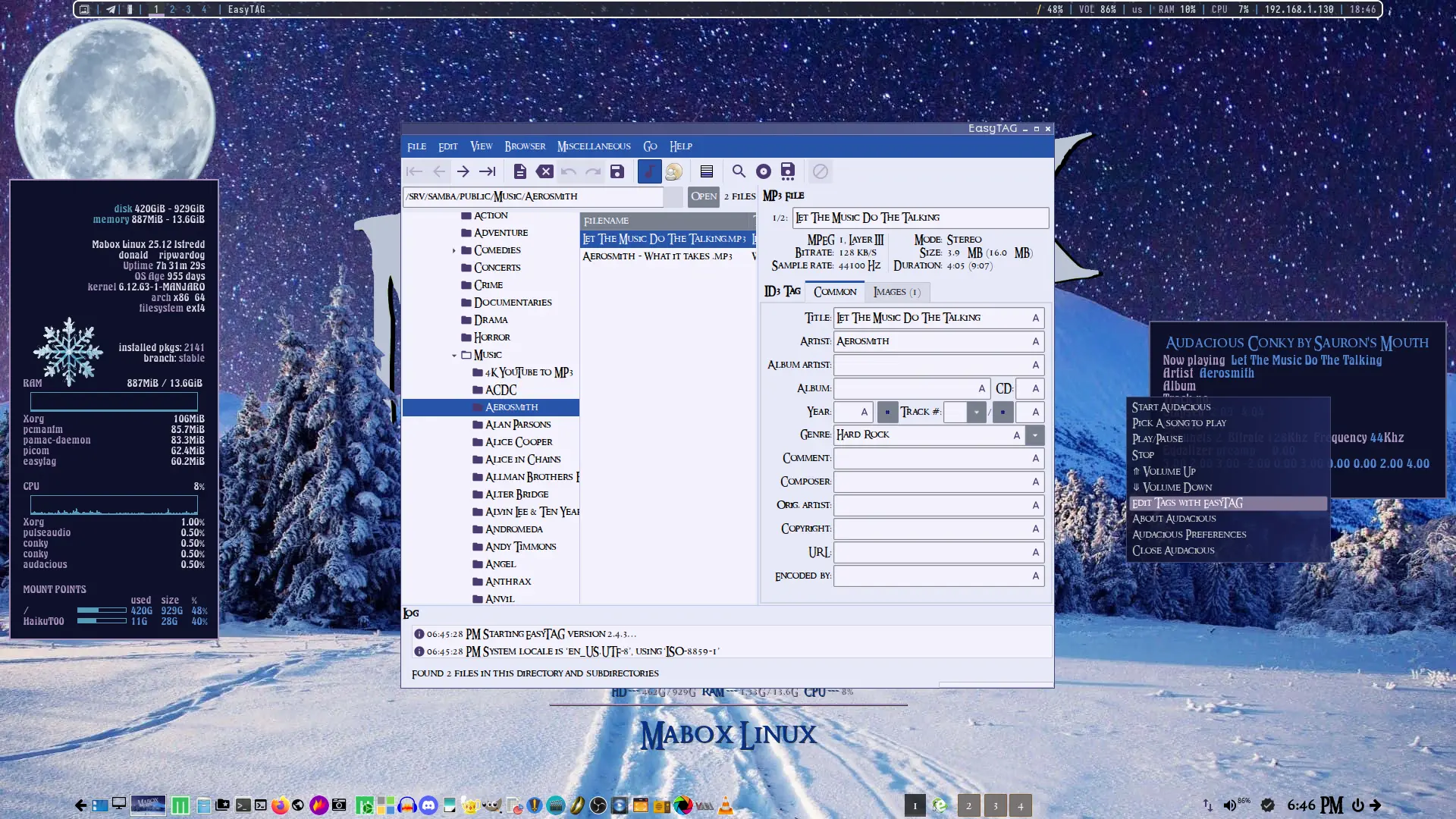The image size is (1456, 819).
Task: Open the Track number dropdown
Action: (x=976, y=412)
